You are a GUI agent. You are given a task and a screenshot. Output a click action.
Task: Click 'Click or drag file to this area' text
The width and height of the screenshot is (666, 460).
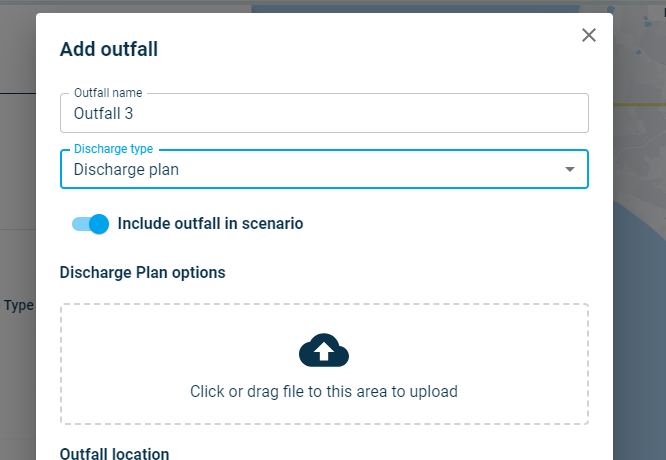(324, 392)
